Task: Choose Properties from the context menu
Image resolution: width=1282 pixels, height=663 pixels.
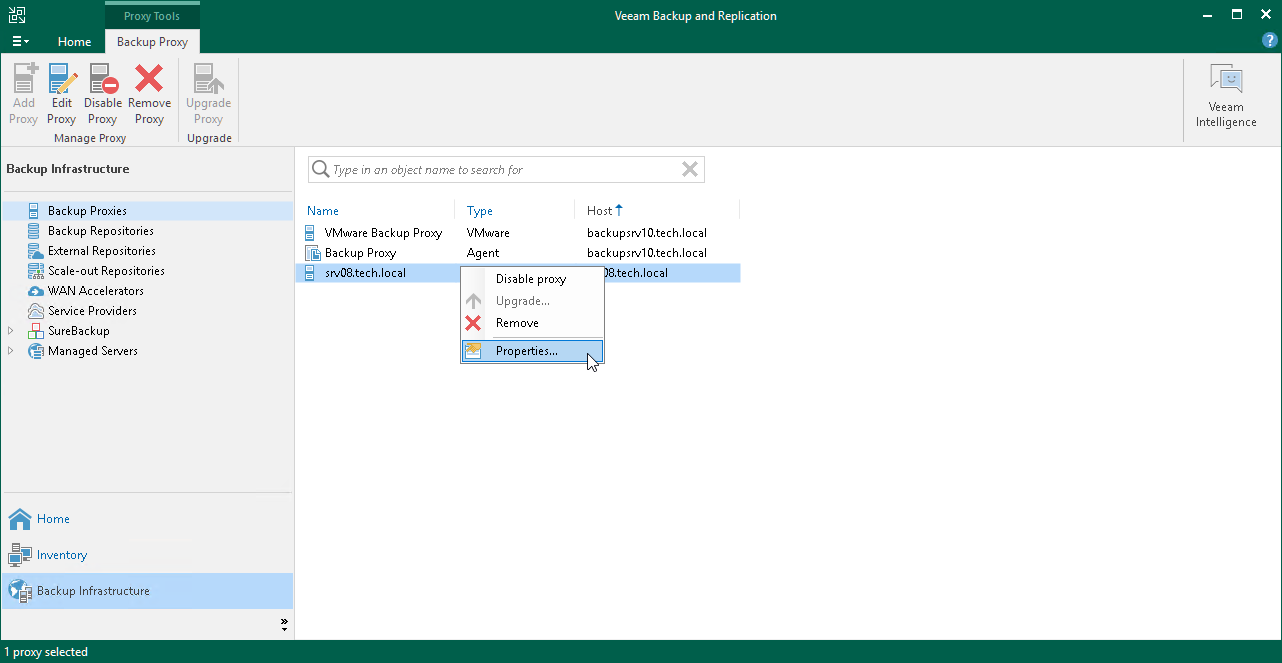Action: tap(526, 351)
